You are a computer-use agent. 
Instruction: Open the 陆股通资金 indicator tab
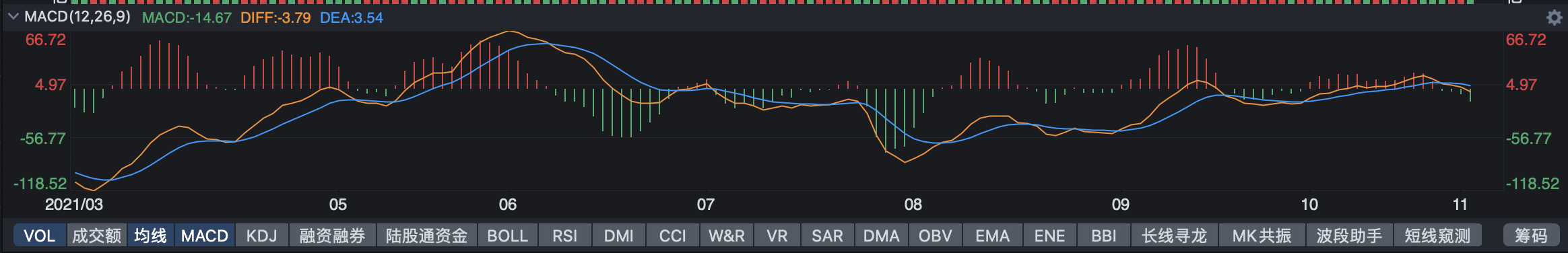(427, 236)
